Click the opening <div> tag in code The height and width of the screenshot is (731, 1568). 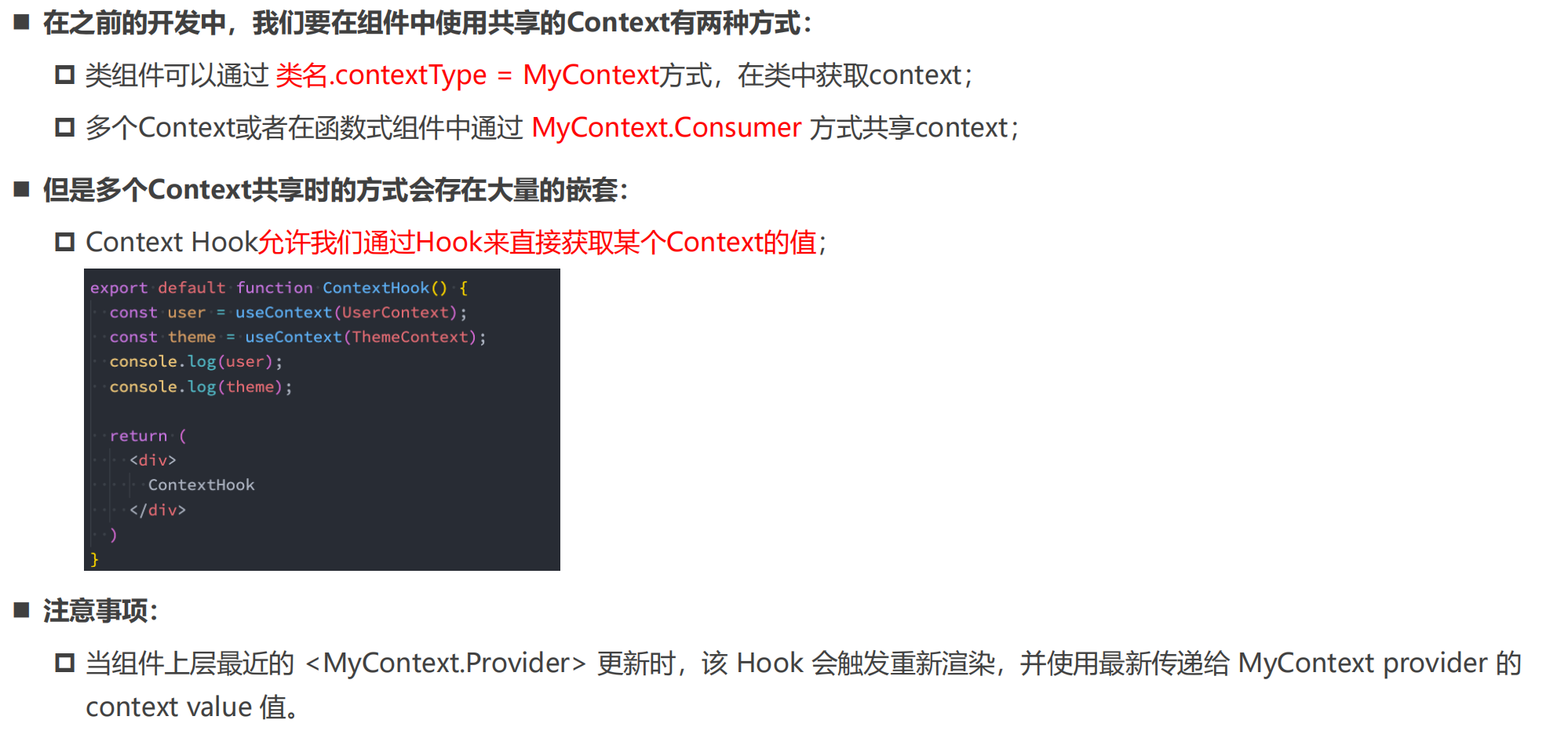(153, 460)
